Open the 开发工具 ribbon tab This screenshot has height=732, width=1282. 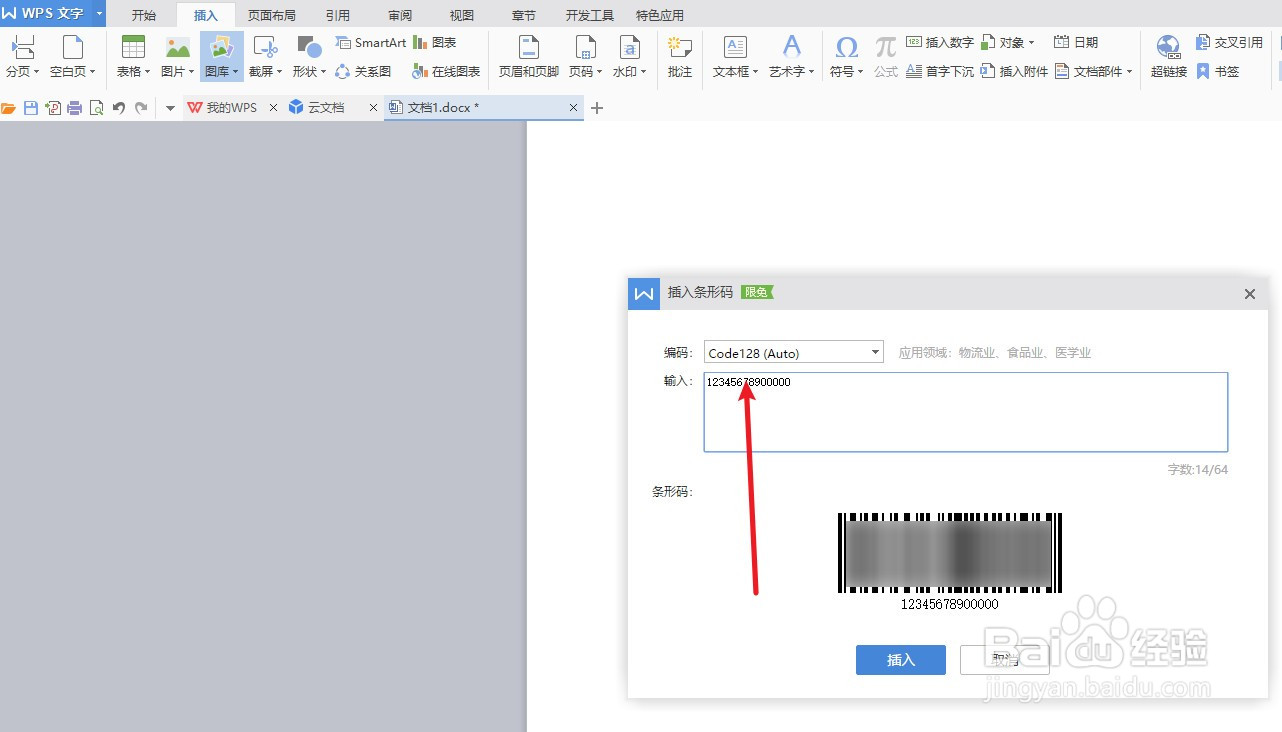click(x=590, y=15)
